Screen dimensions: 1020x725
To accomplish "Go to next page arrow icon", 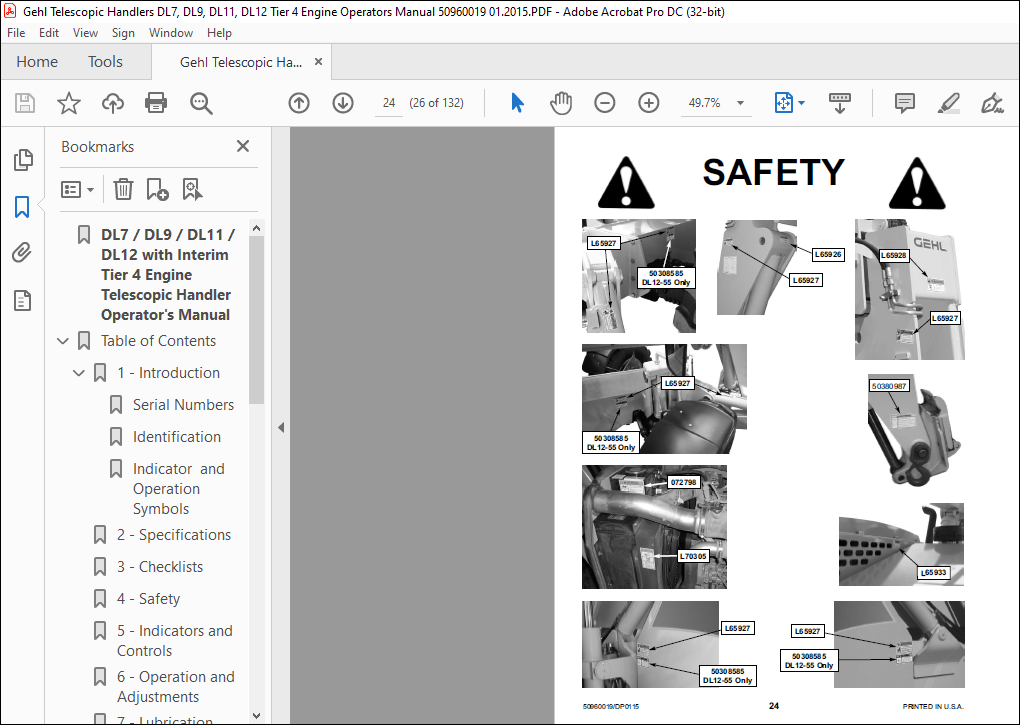I will pyautogui.click(x=343, y=103).
